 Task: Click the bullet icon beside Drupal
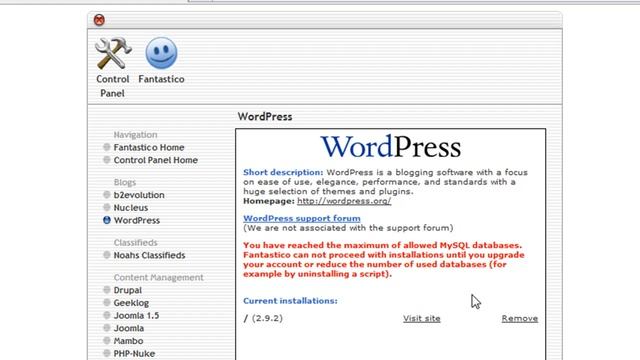107,290
